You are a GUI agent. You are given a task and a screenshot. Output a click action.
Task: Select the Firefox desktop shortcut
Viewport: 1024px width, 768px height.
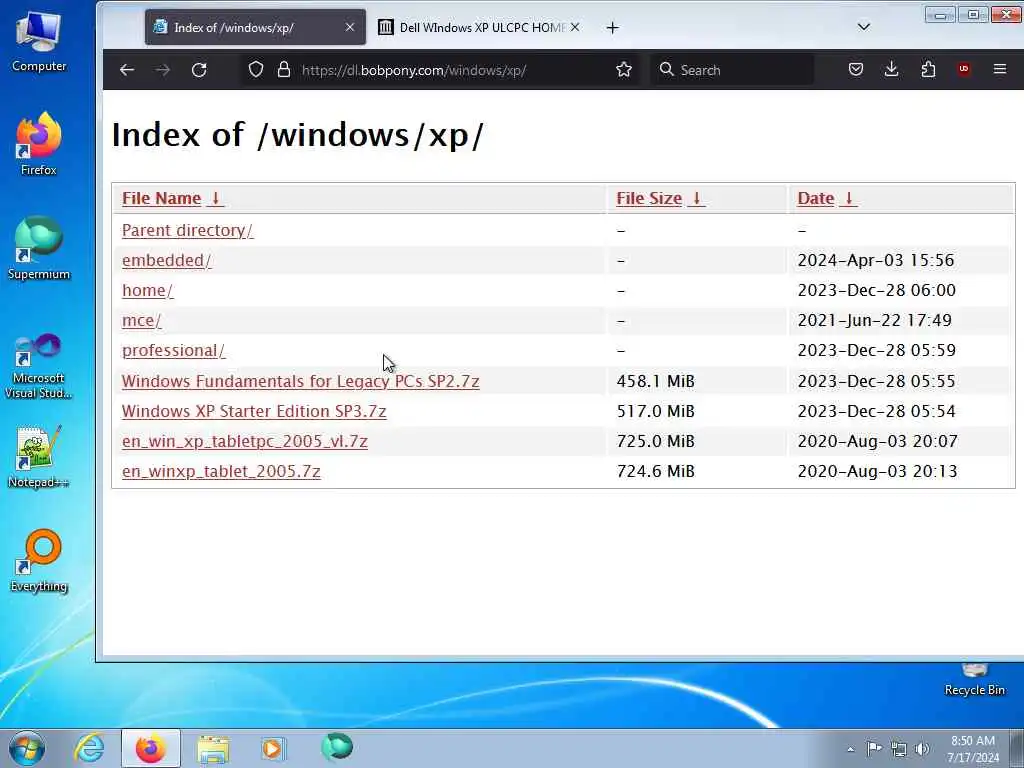coord(39,144)
